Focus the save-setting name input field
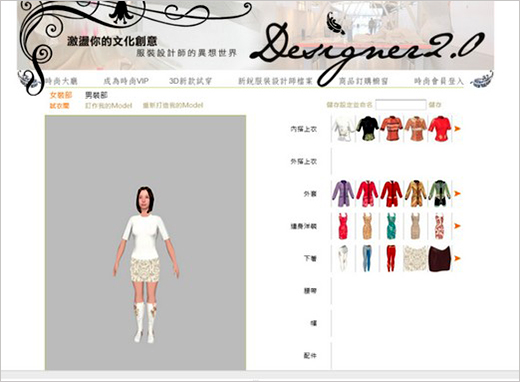 (401, 105)
